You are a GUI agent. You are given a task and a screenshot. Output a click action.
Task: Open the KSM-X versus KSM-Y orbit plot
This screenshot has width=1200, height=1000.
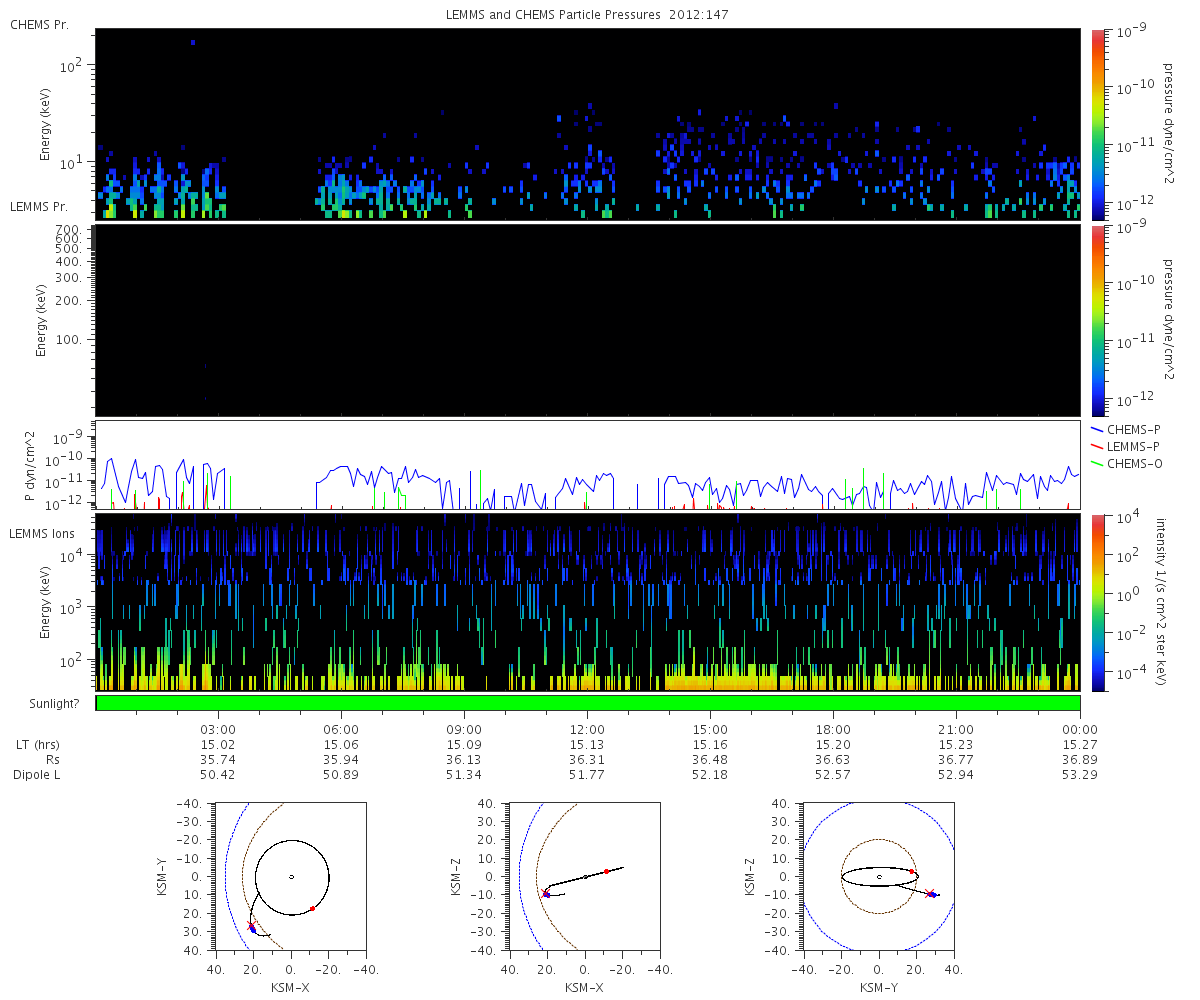[x=291, y=876]
